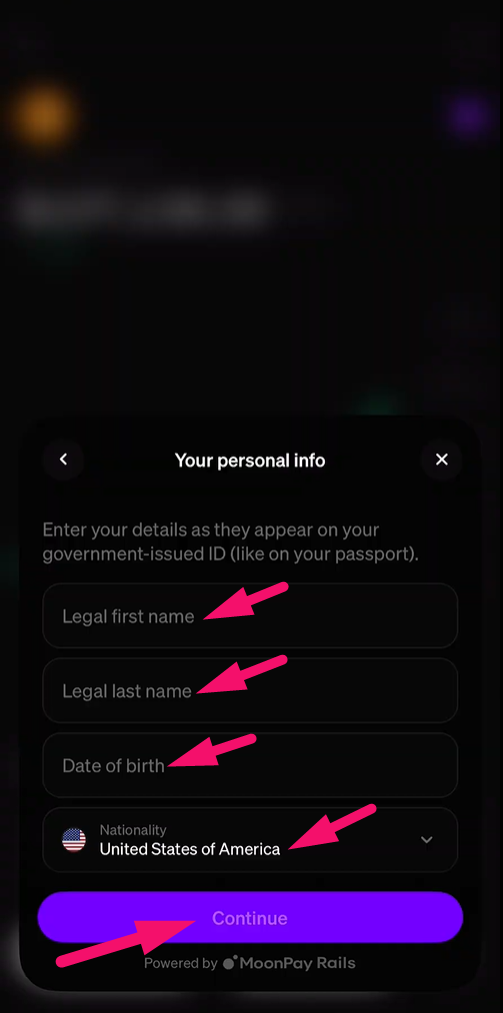Click the Your personal info heading

[250, 460]
